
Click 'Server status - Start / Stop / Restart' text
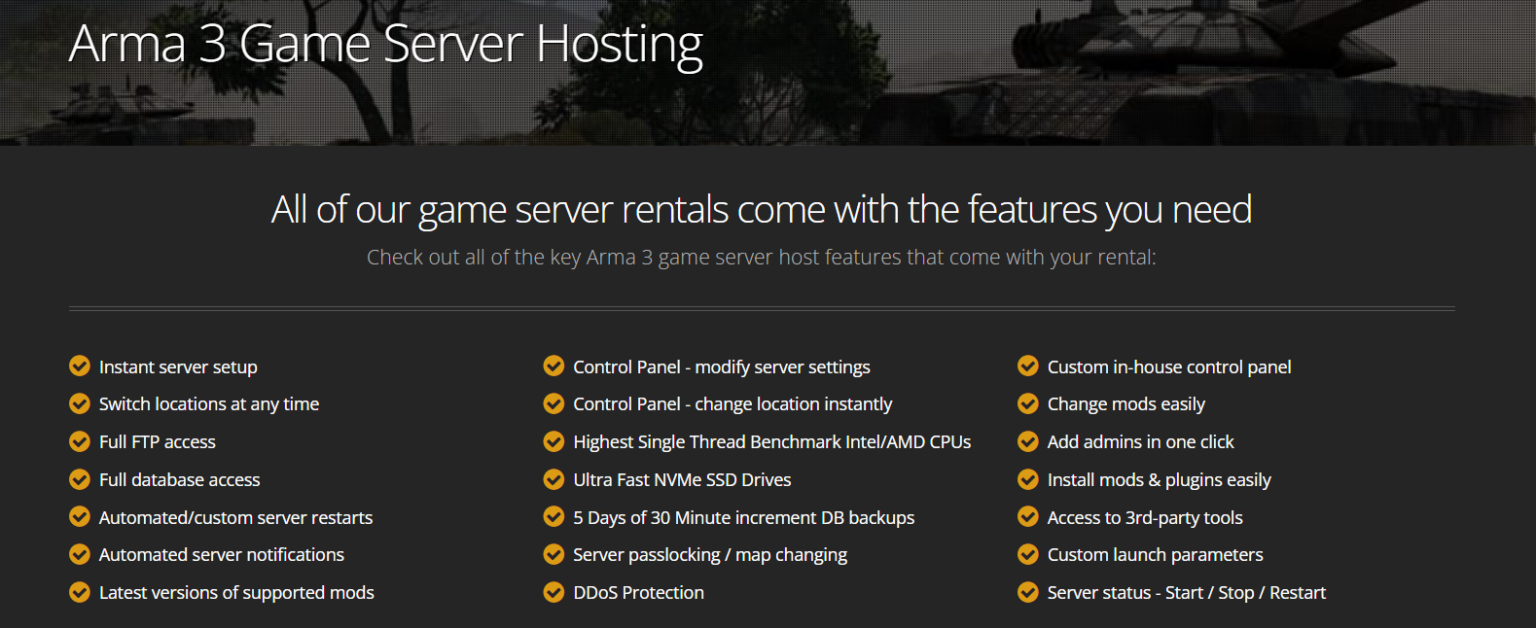pos(1186,593)
